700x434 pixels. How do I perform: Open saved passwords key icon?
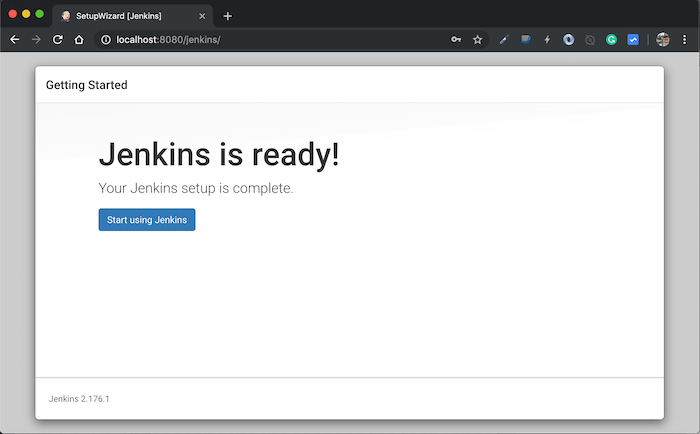(x=456, y=40)
